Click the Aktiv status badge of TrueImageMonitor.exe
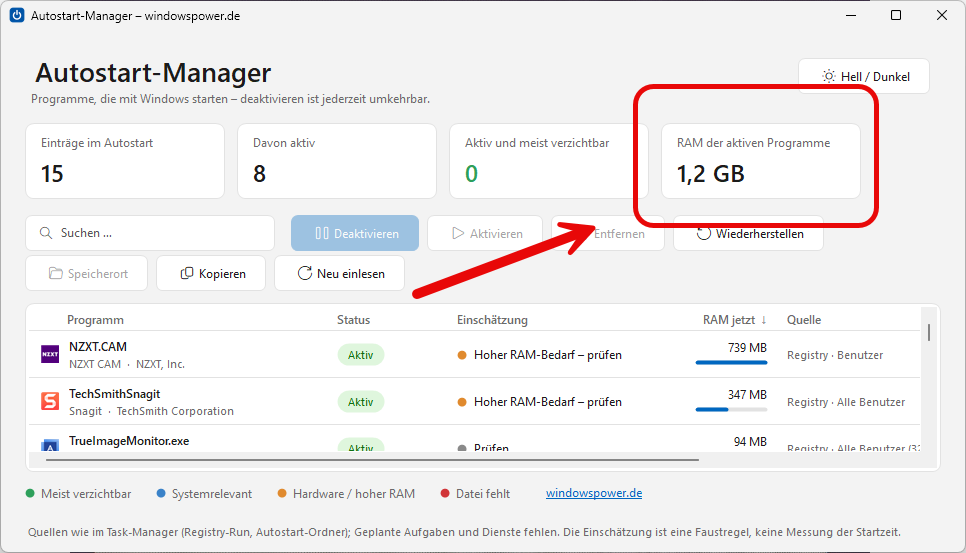Viewport: 966px width, 553px height. [x=360, y=445]
